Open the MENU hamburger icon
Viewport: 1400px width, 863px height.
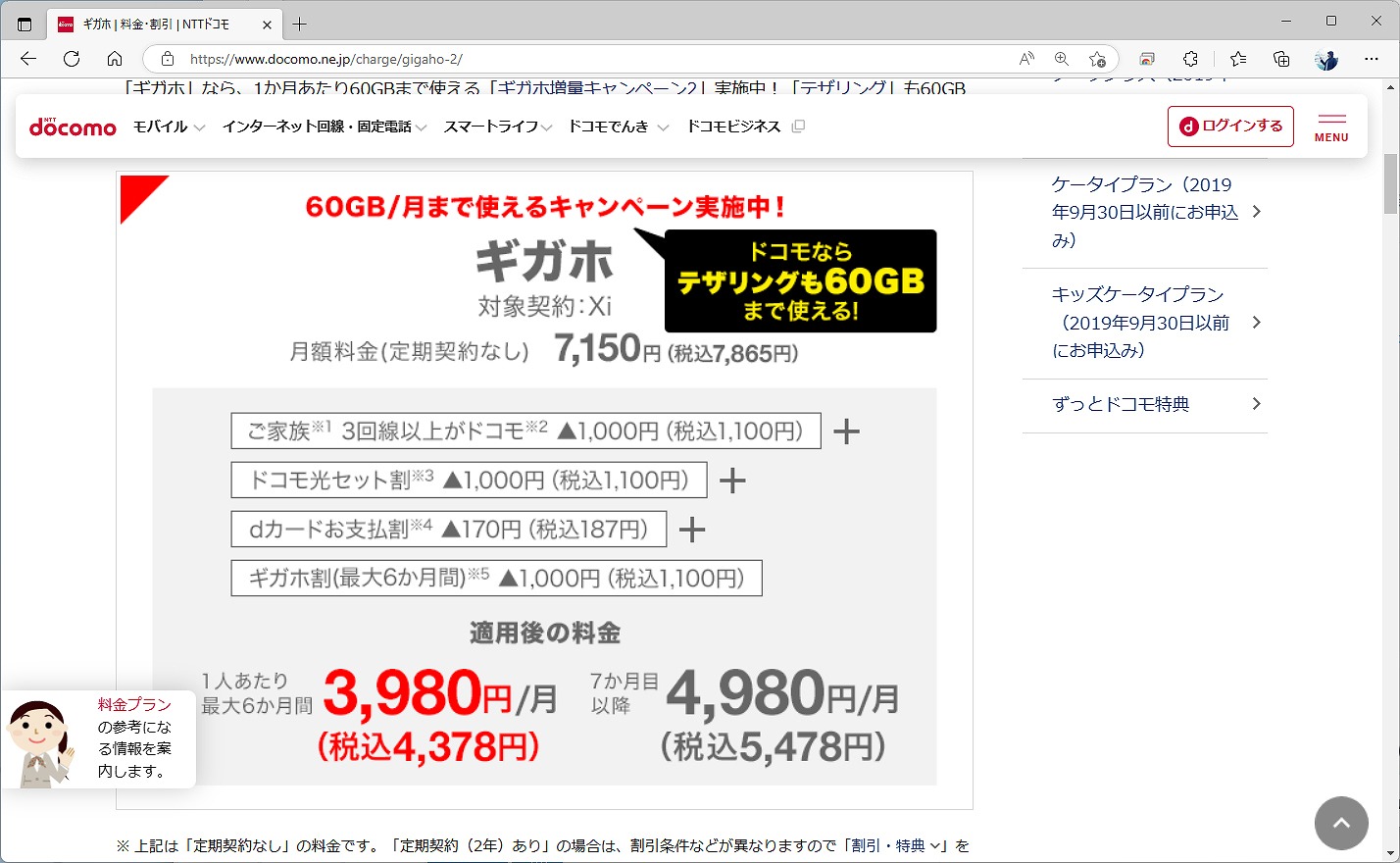click(x=1331, y=126)
